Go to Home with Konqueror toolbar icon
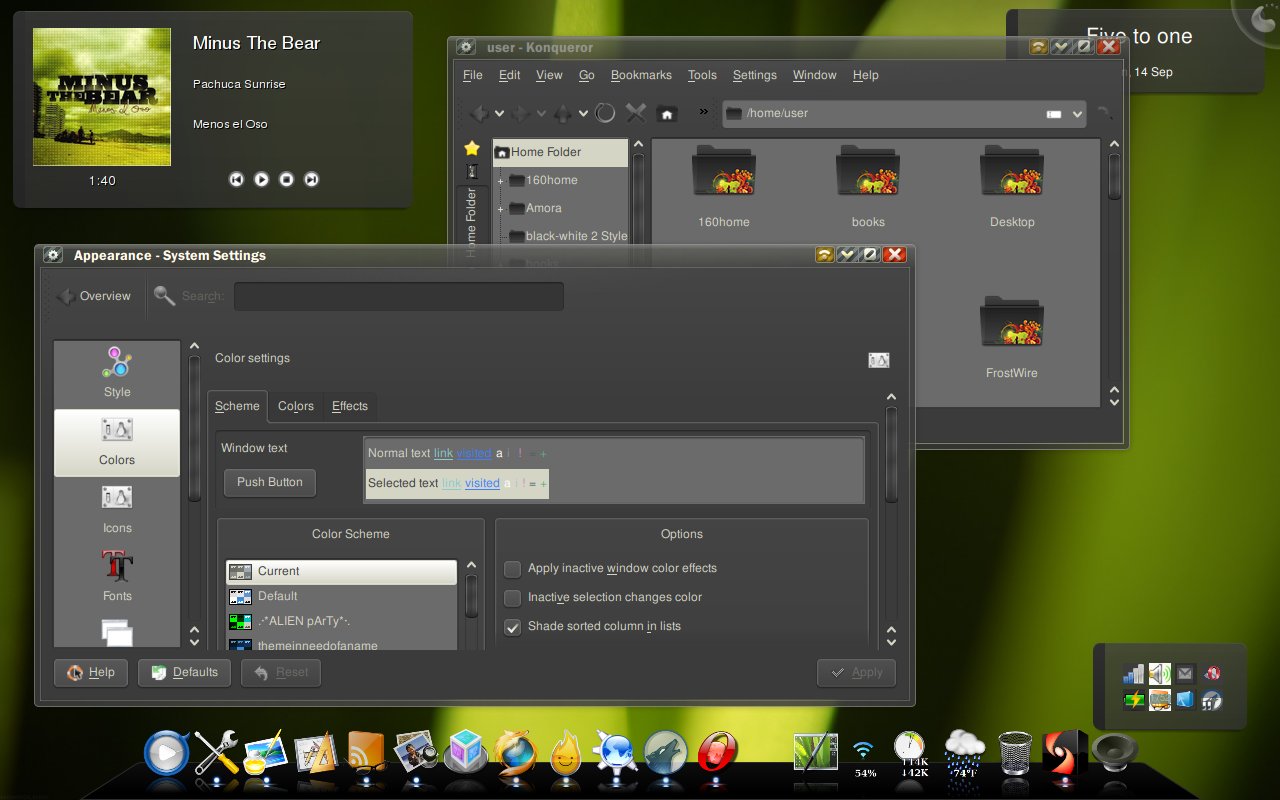Screen dimensions: 1280x800 (x=667, y=114)
